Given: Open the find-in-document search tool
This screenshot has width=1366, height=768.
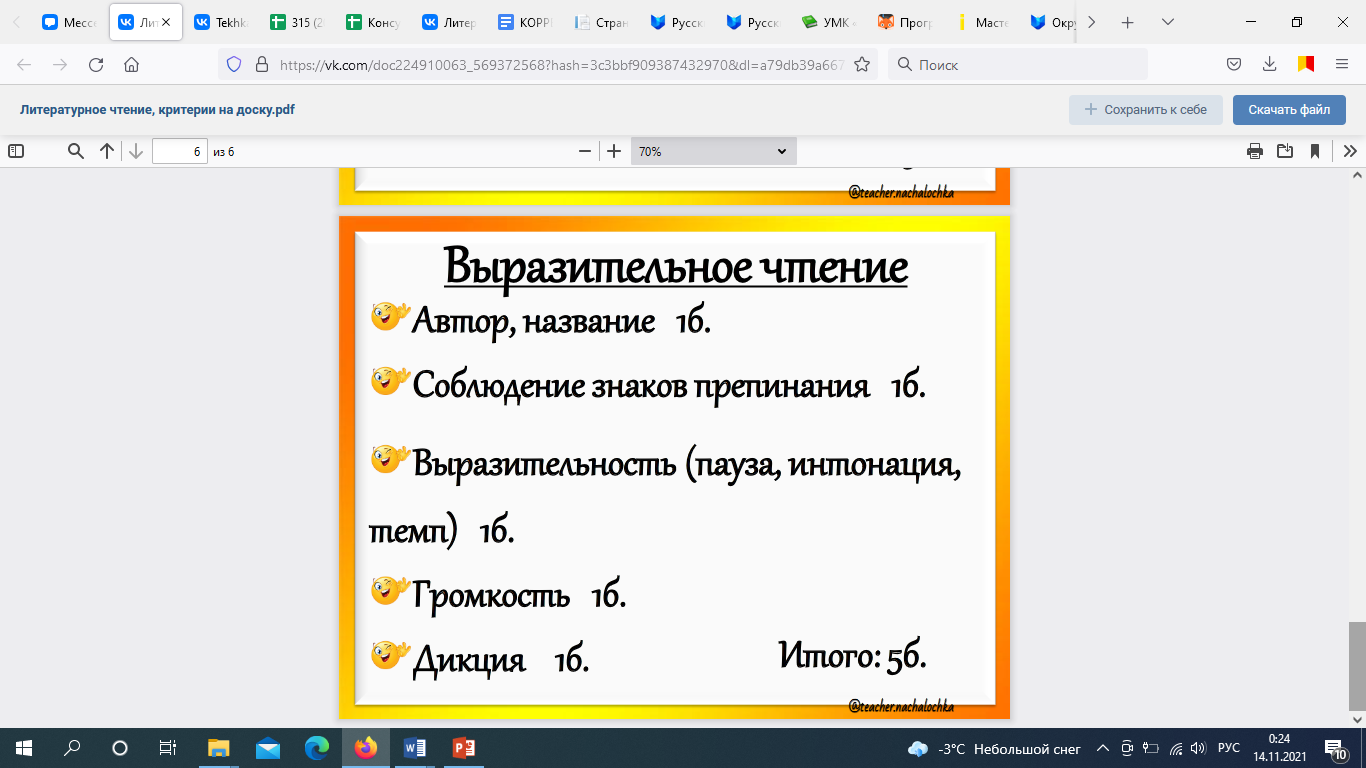Looking at the screenshot, I should click(x=75, y=151).
